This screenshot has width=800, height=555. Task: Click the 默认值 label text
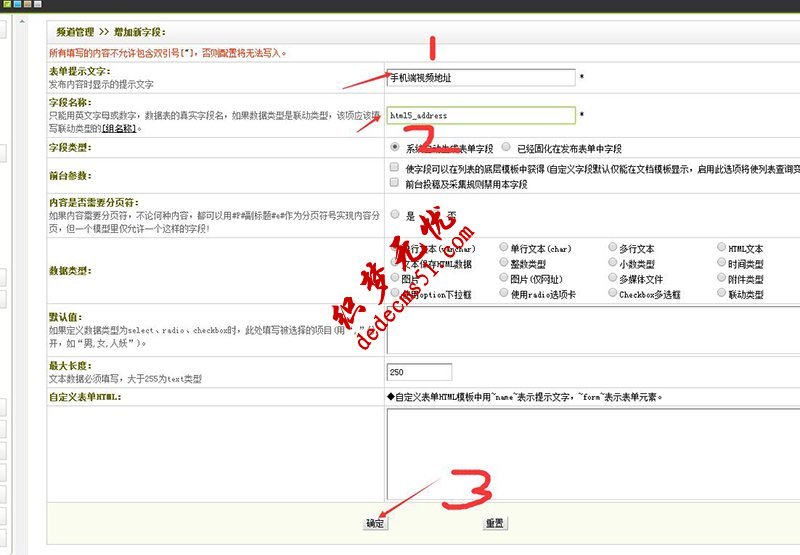click(x=65, y=317)
